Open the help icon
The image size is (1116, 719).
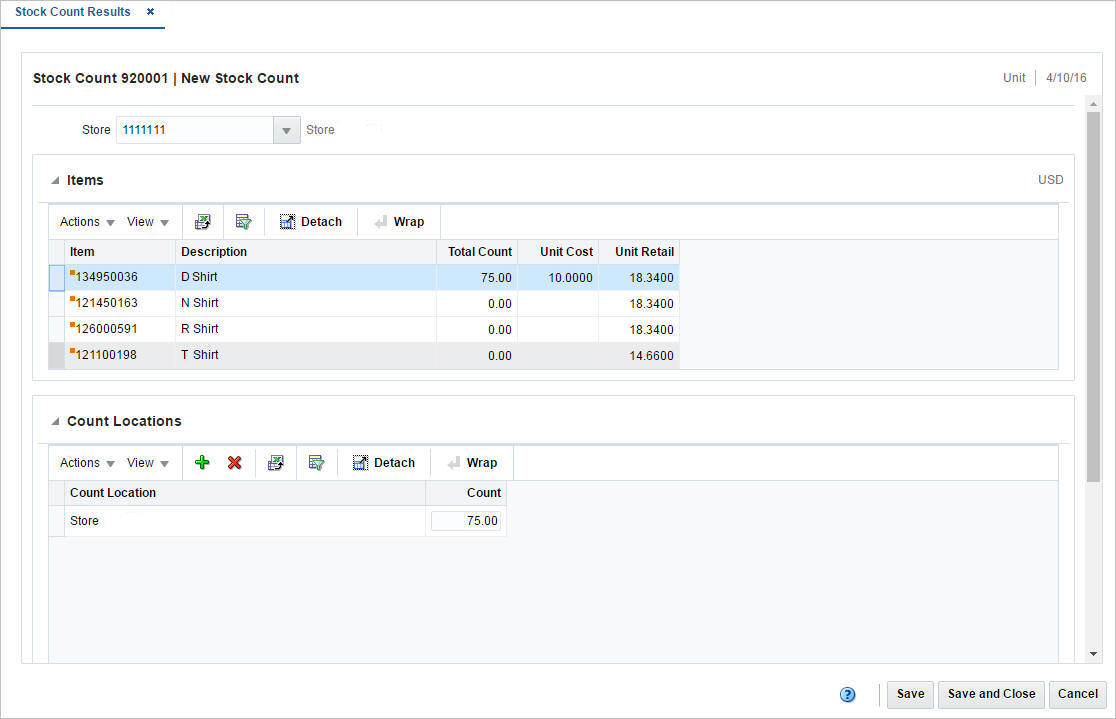(x=847, y=694)
